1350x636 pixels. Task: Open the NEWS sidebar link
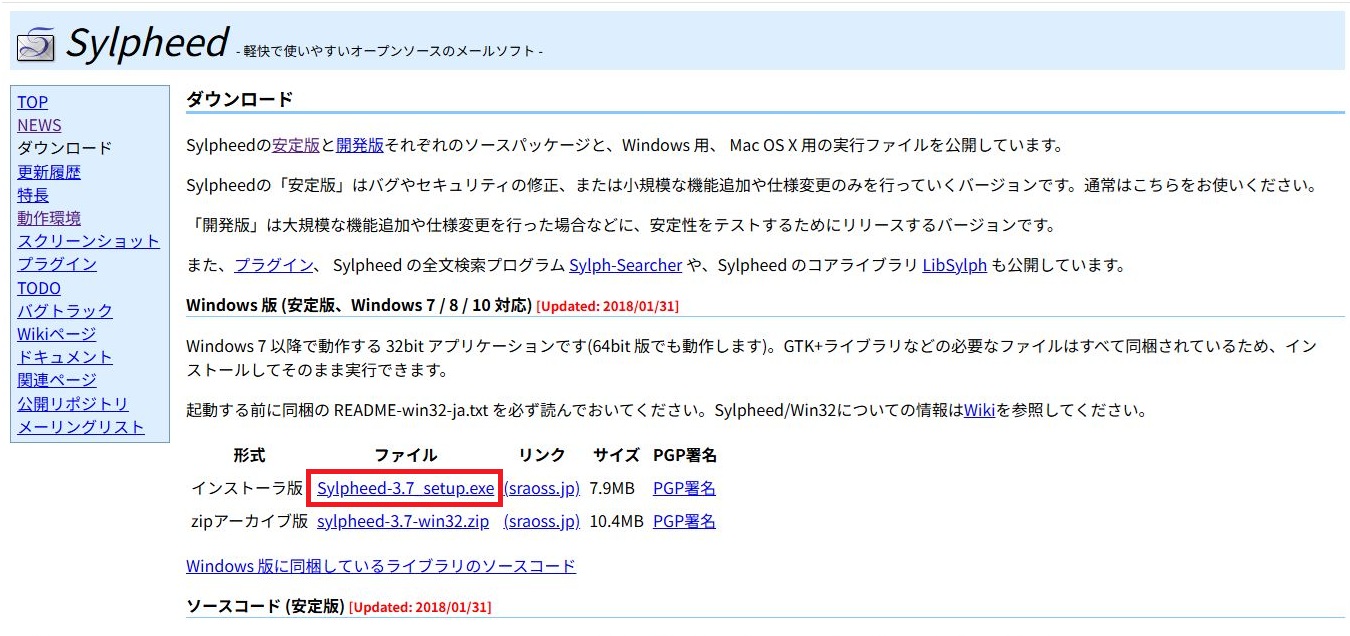(x=39, y=125)
